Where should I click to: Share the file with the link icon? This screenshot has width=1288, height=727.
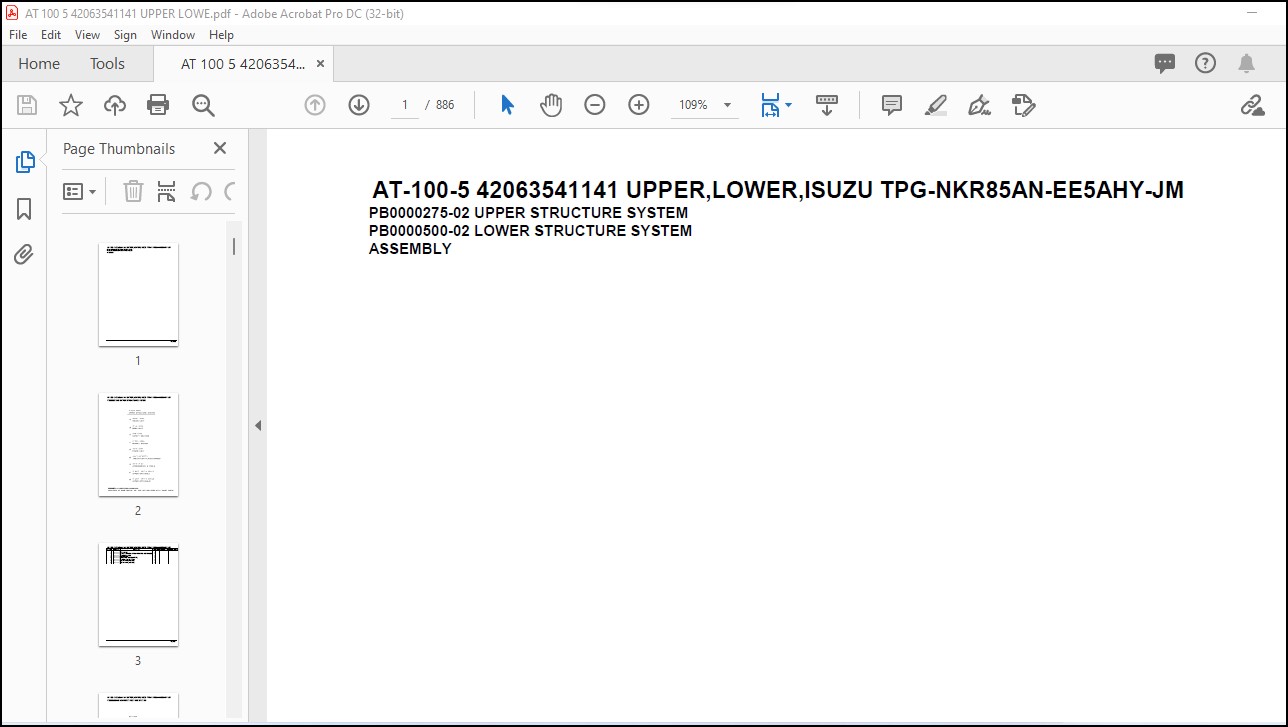[x=1252, y=105]
